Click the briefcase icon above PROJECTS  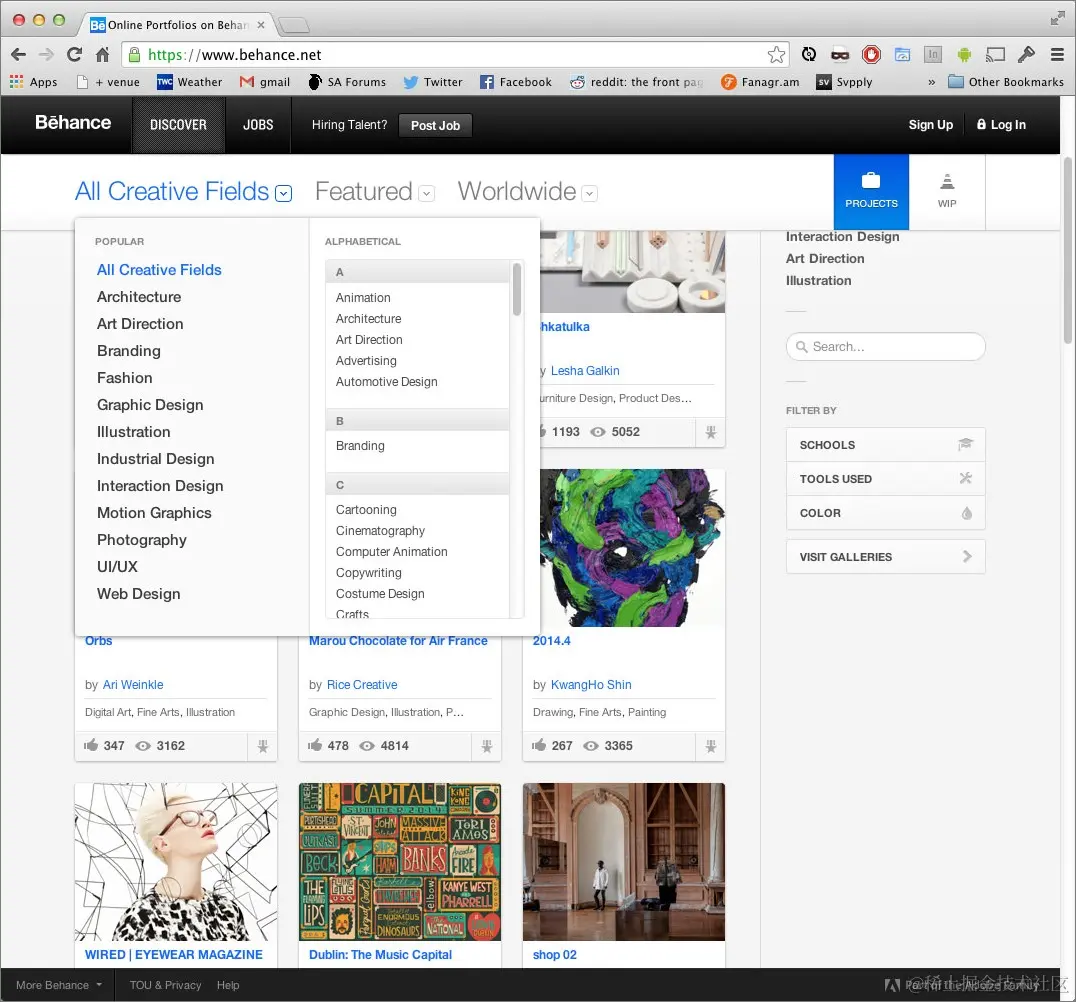(871, 180)
